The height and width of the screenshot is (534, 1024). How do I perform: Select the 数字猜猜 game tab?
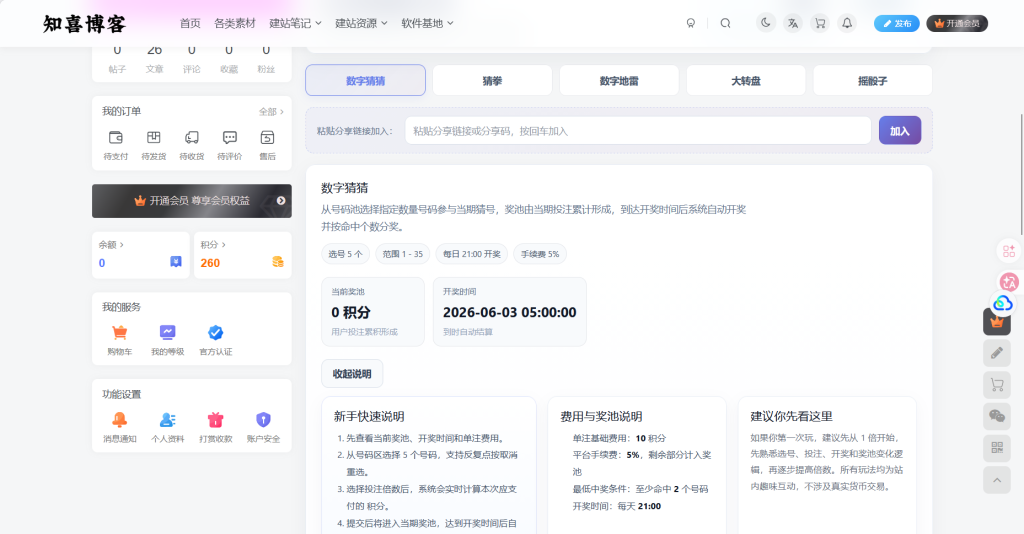coord(366,80)
